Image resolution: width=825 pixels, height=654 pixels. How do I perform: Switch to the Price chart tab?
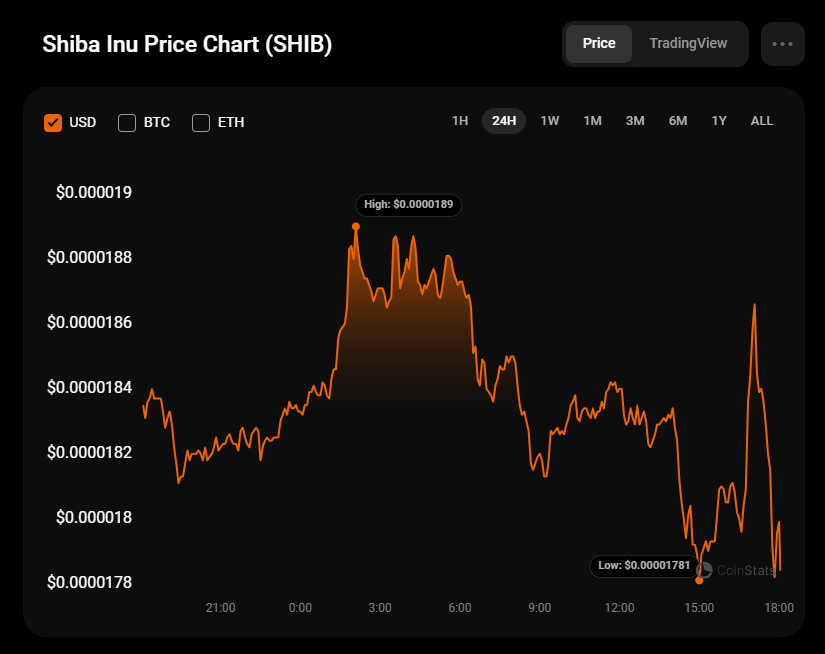(599, 44)
